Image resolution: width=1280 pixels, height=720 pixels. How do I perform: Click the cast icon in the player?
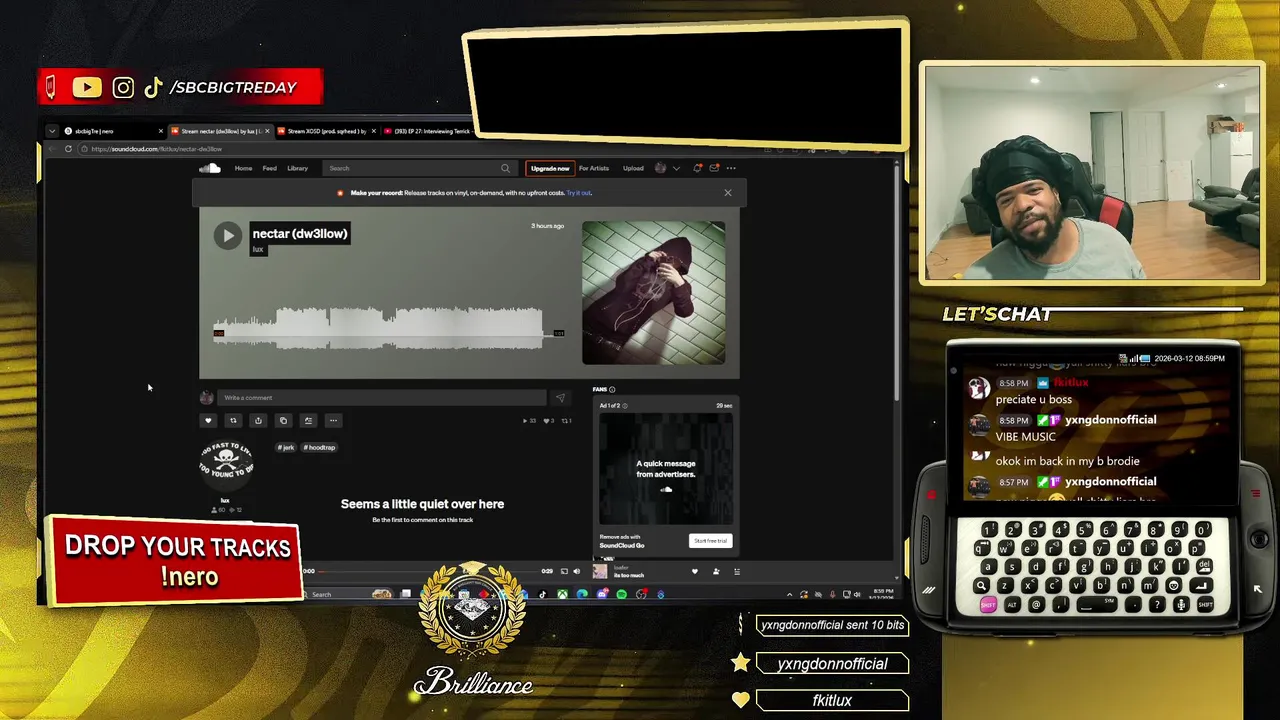[x=564, y=571]
